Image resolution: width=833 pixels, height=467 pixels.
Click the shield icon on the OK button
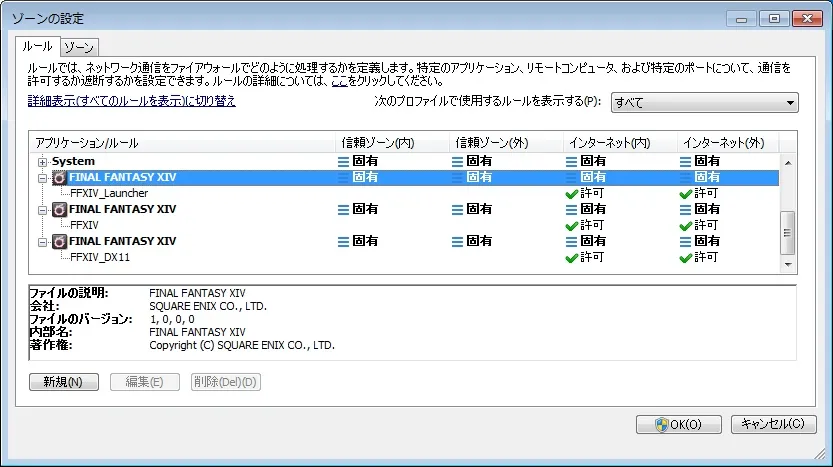[x=661, y=424]
